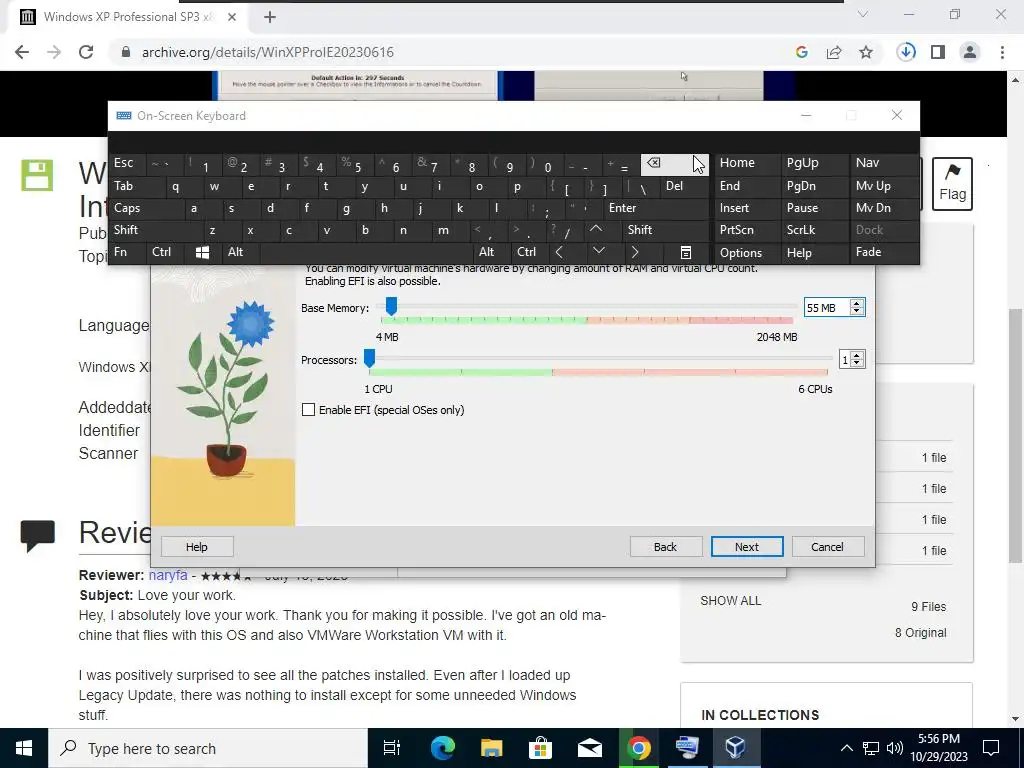
Task: Click the PrtScn key on On-Screen Keyboard
Action: click(x=746, y=230)
